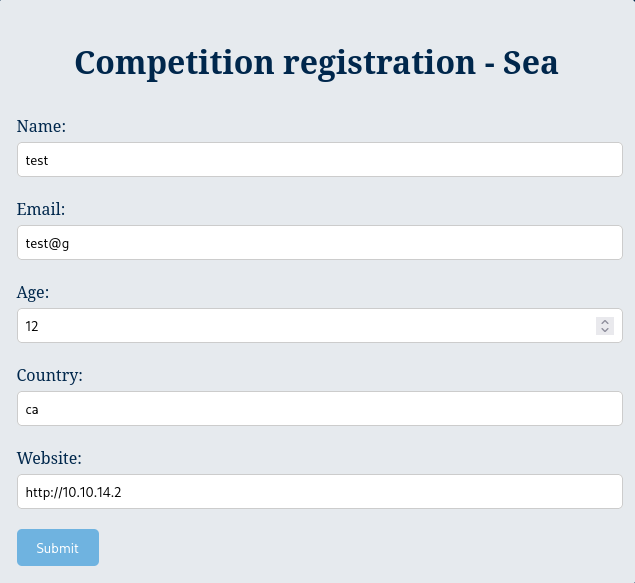
Task: Click the "Email:" label
Action: click(x=42, y=209)
